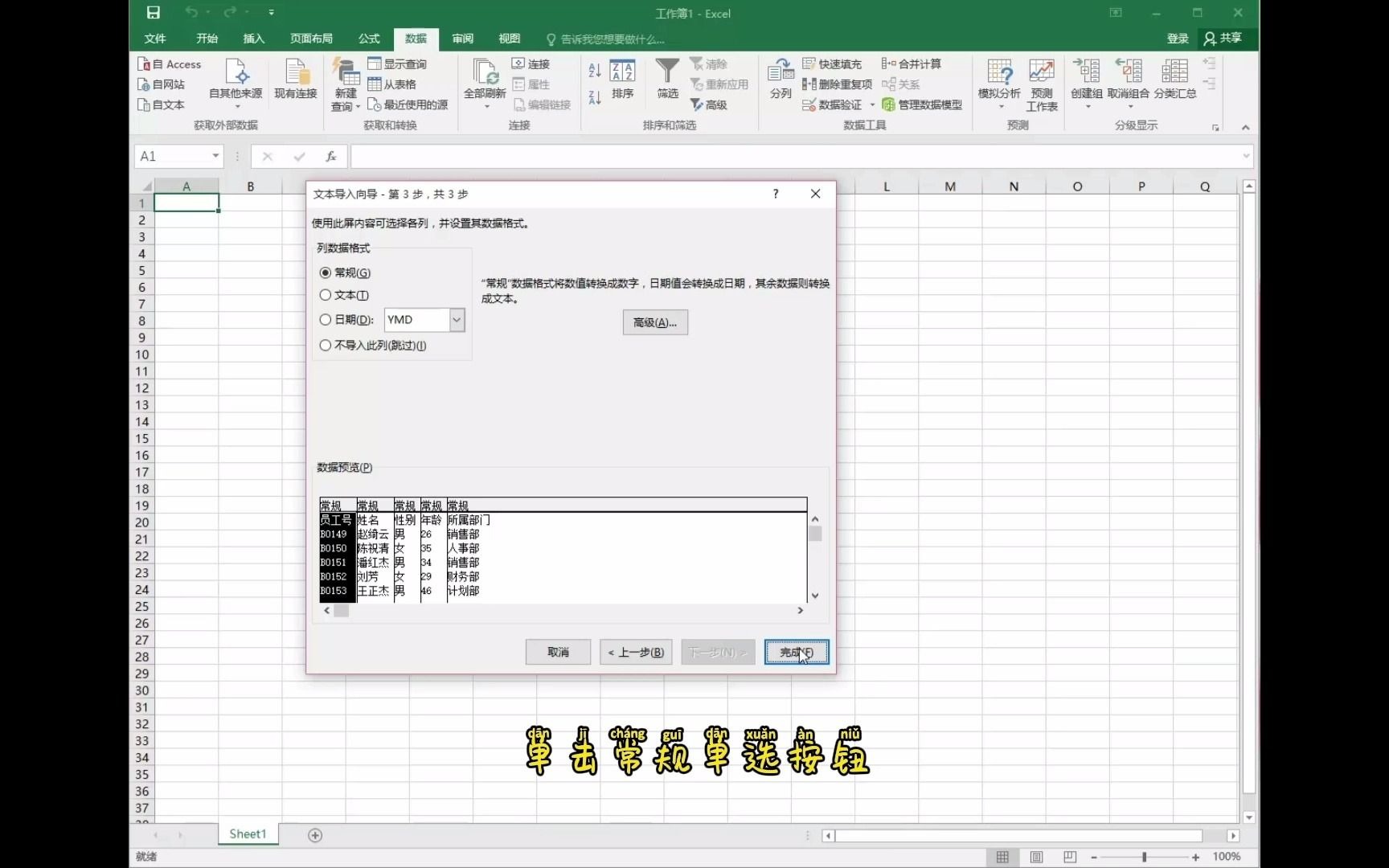Select Do not import column (跳过) option
The height and width of the screenshot is (868, 1389).
point(326,346)
